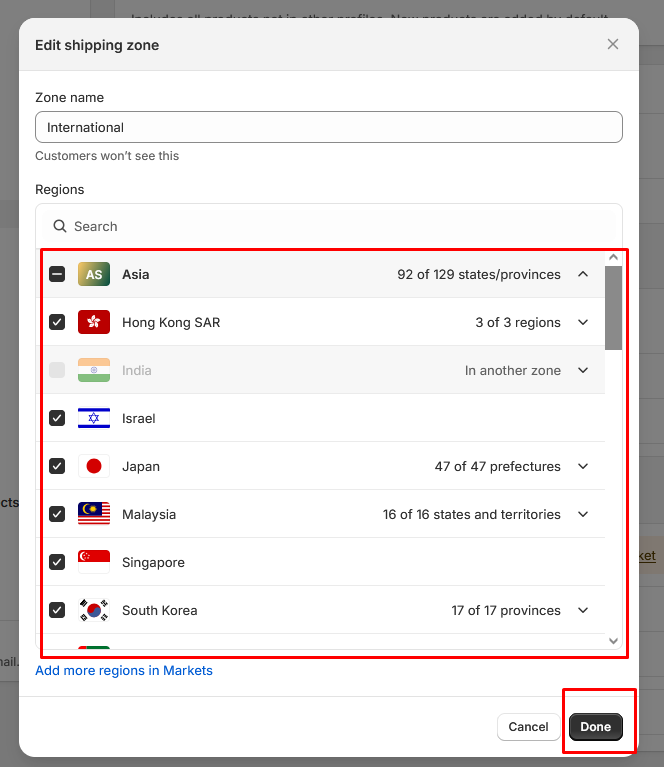
Task: Click the Singapore country name
Action: tap(153, 562)
